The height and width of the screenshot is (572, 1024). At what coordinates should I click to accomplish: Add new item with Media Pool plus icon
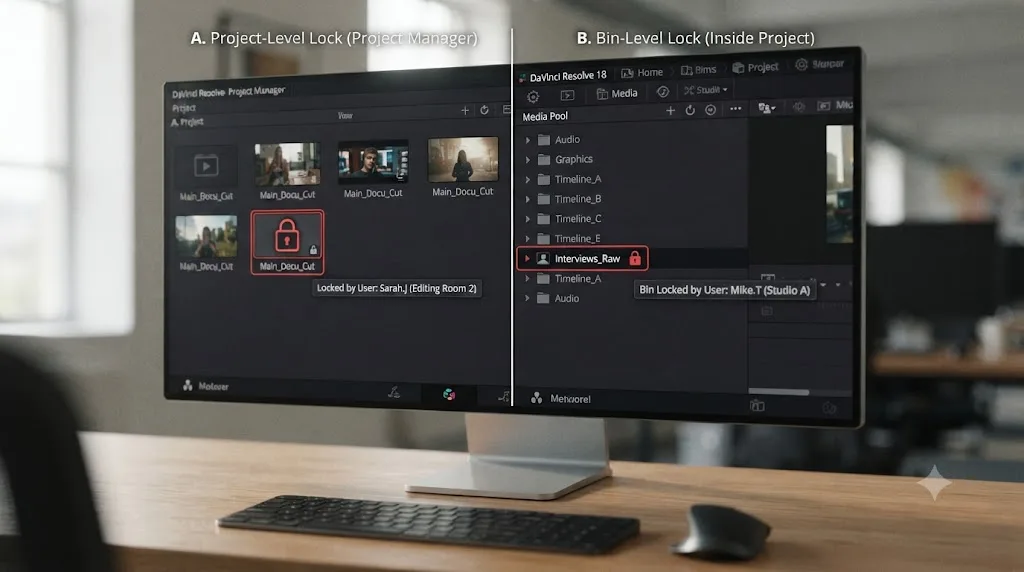pos(670,110)
